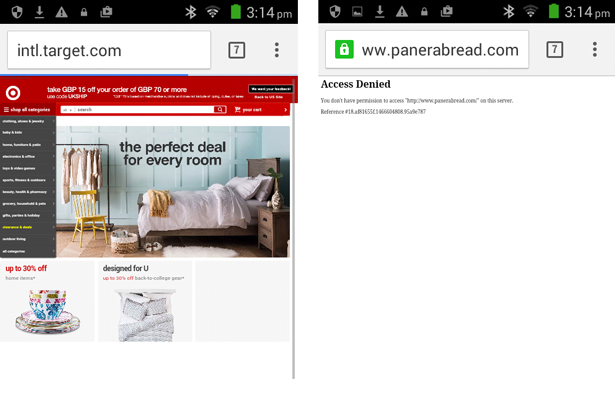Tap the green secure padlock icon

[x=344, y=50]
